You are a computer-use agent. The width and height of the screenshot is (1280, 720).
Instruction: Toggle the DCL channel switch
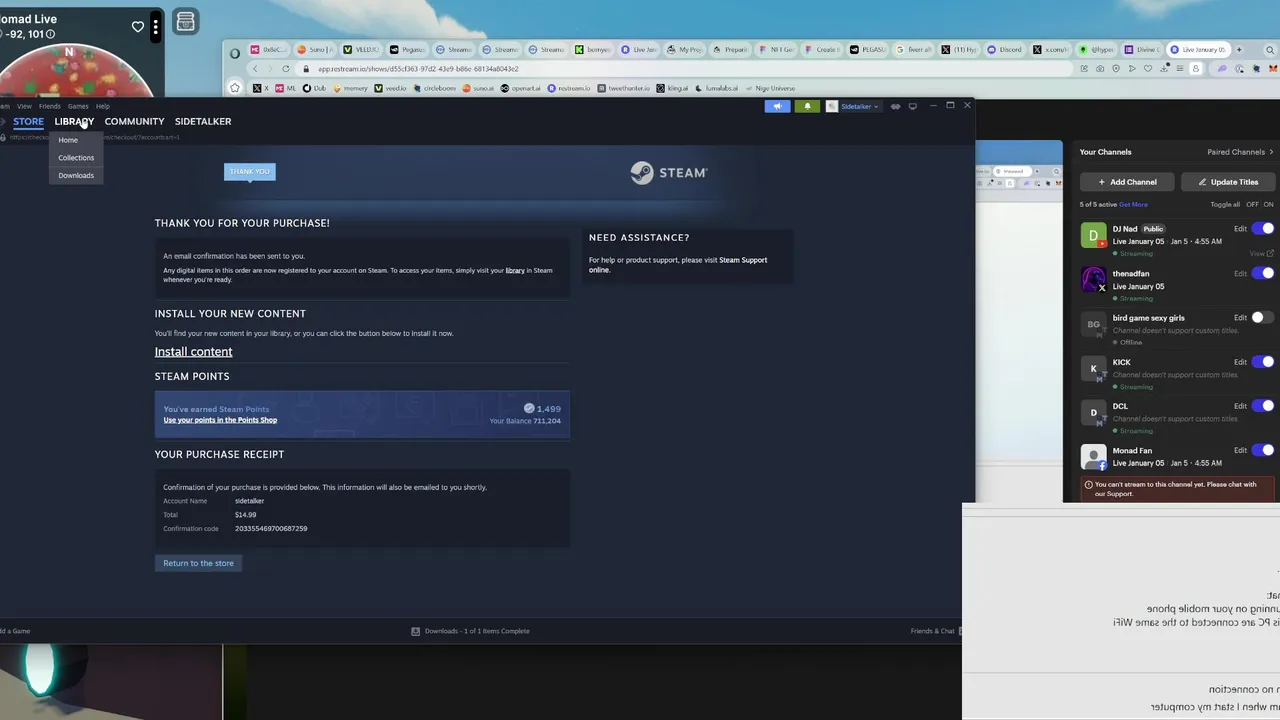click(1263, 406)
